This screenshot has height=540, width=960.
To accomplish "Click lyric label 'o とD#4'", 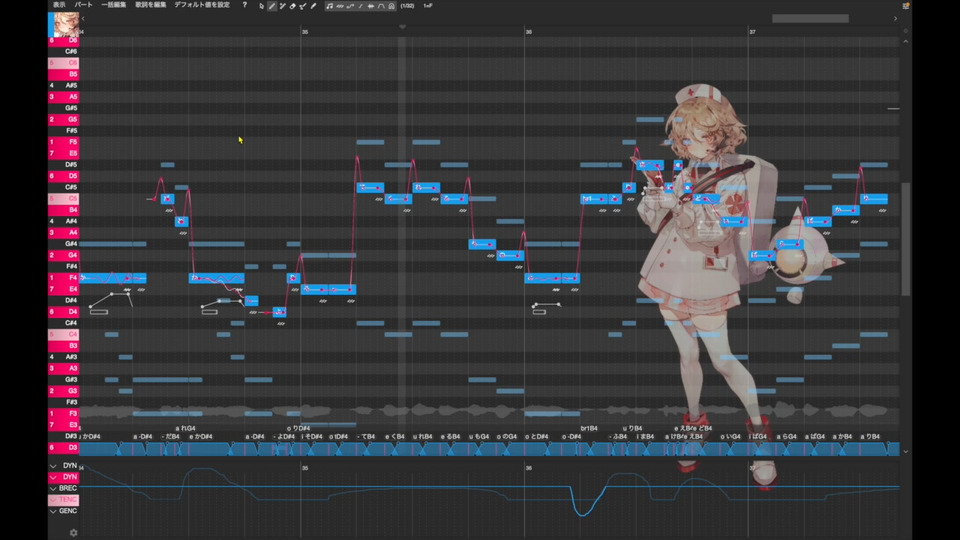I will [x=536, y=437].
